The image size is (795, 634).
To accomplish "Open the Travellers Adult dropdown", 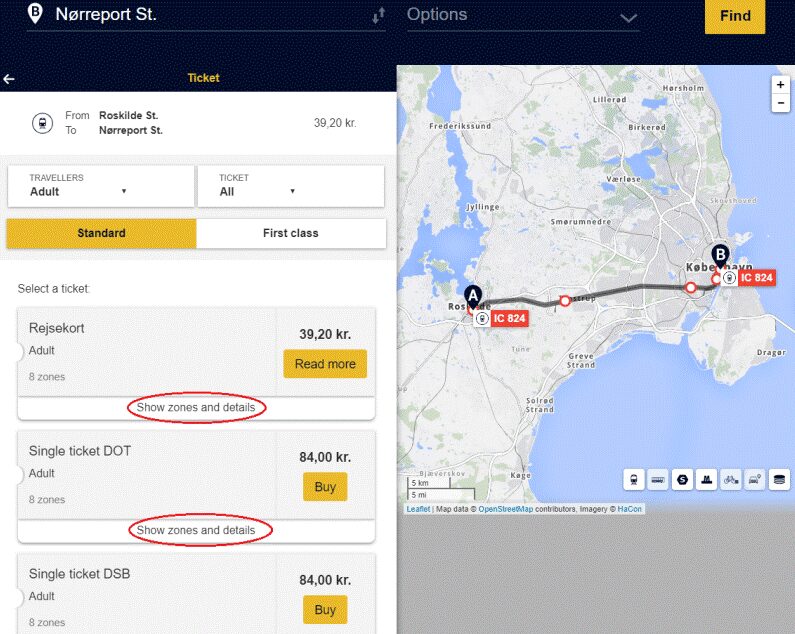I will click(100, 186).
